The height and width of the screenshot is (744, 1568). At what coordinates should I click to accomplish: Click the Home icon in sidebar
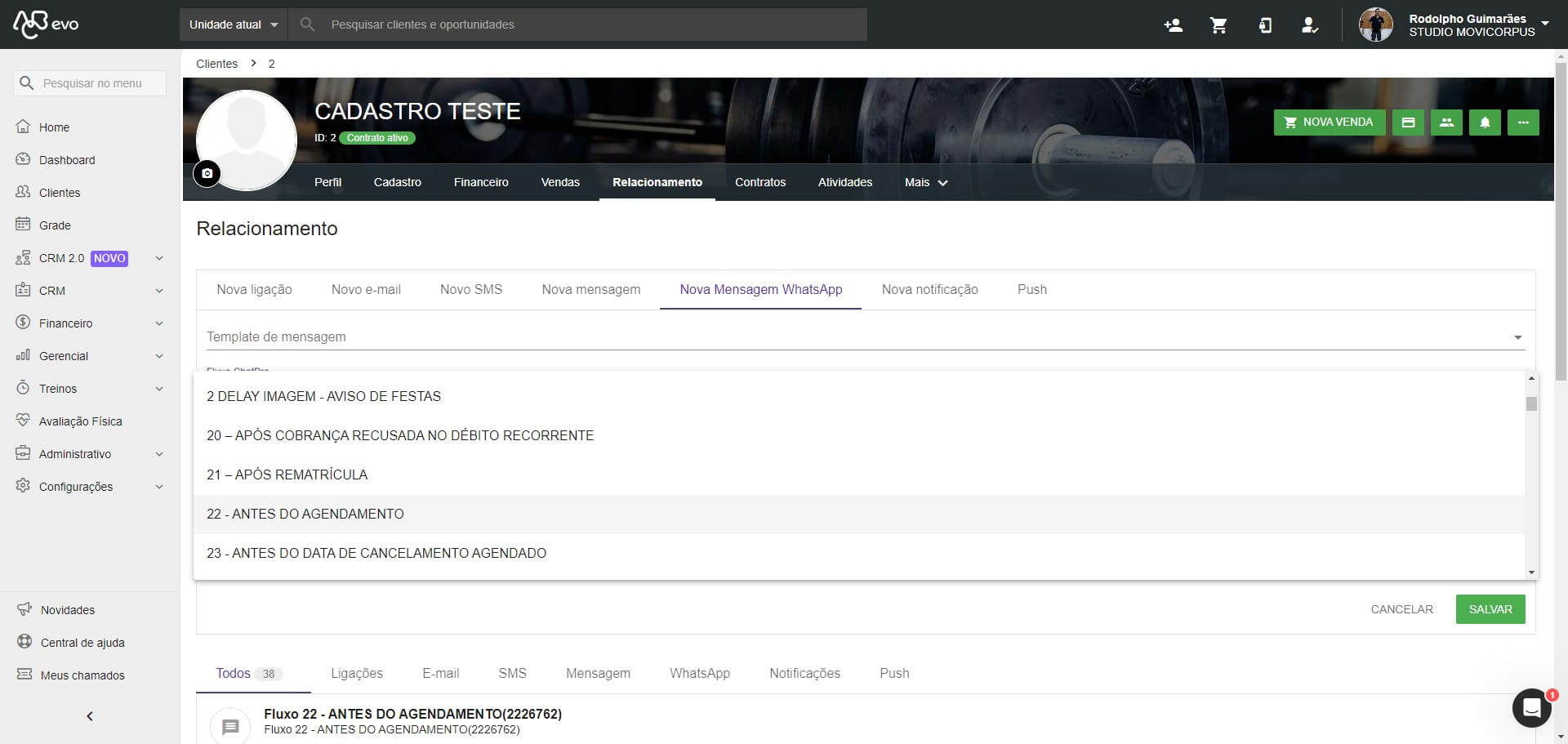[x=23, y=127]
